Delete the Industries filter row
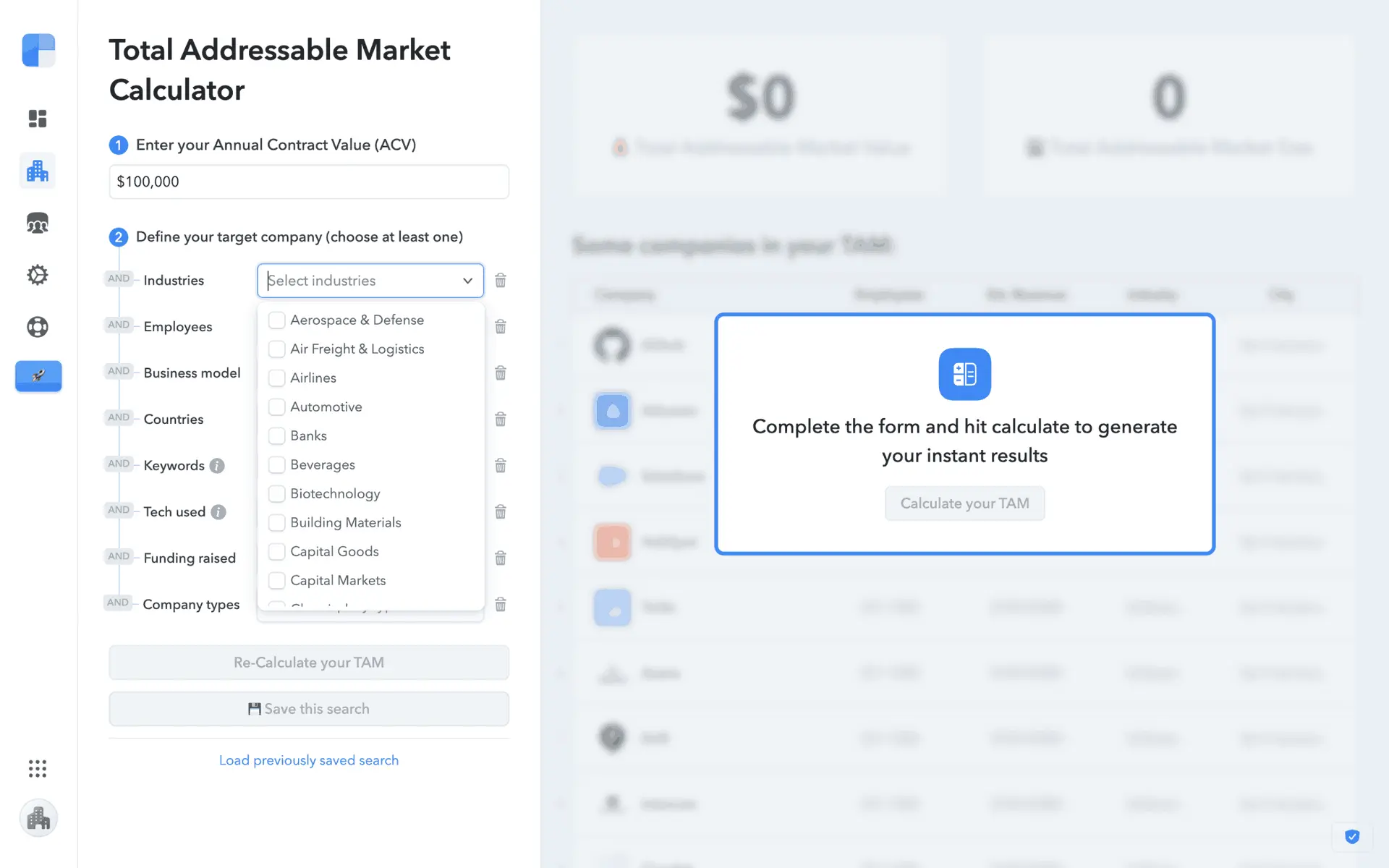 (500, 281)
